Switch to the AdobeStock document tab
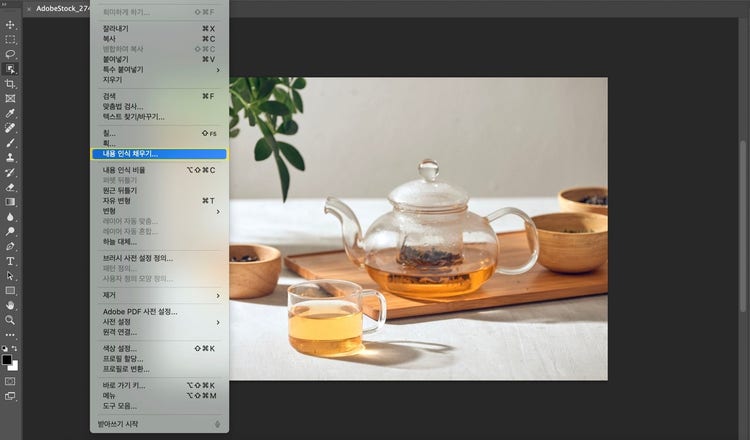The height and width of the screenshot is (440, 750). click(x=62, y=9)
